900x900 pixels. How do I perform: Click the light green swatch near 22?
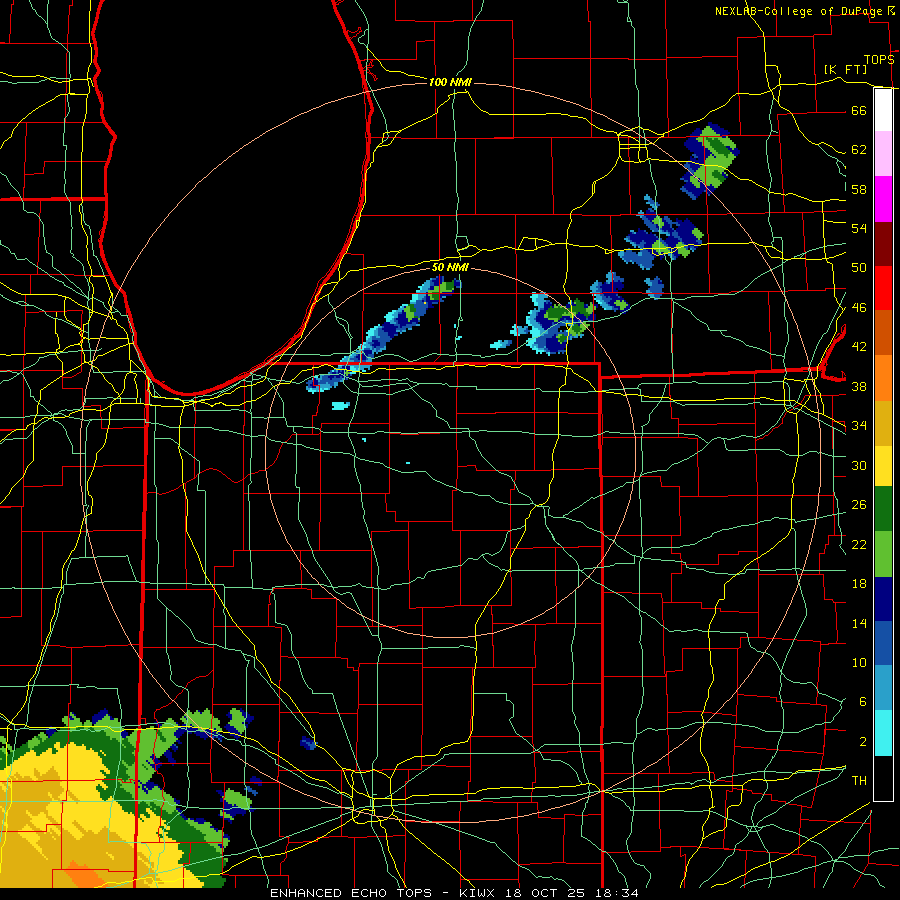click(883, 554)
